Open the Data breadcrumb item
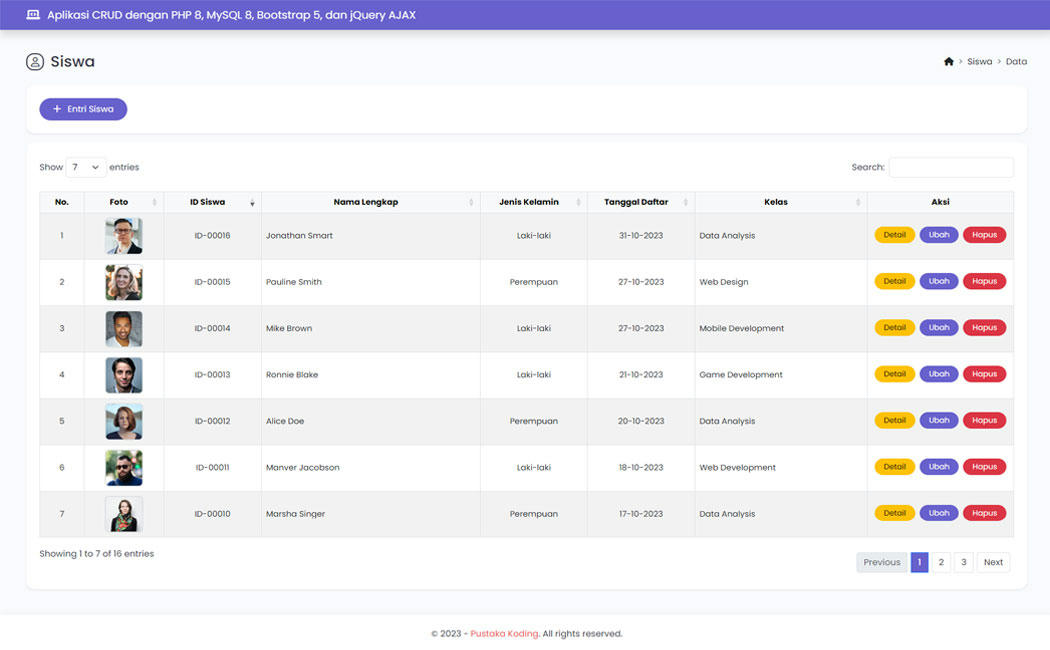 (x=1017, y=61)
